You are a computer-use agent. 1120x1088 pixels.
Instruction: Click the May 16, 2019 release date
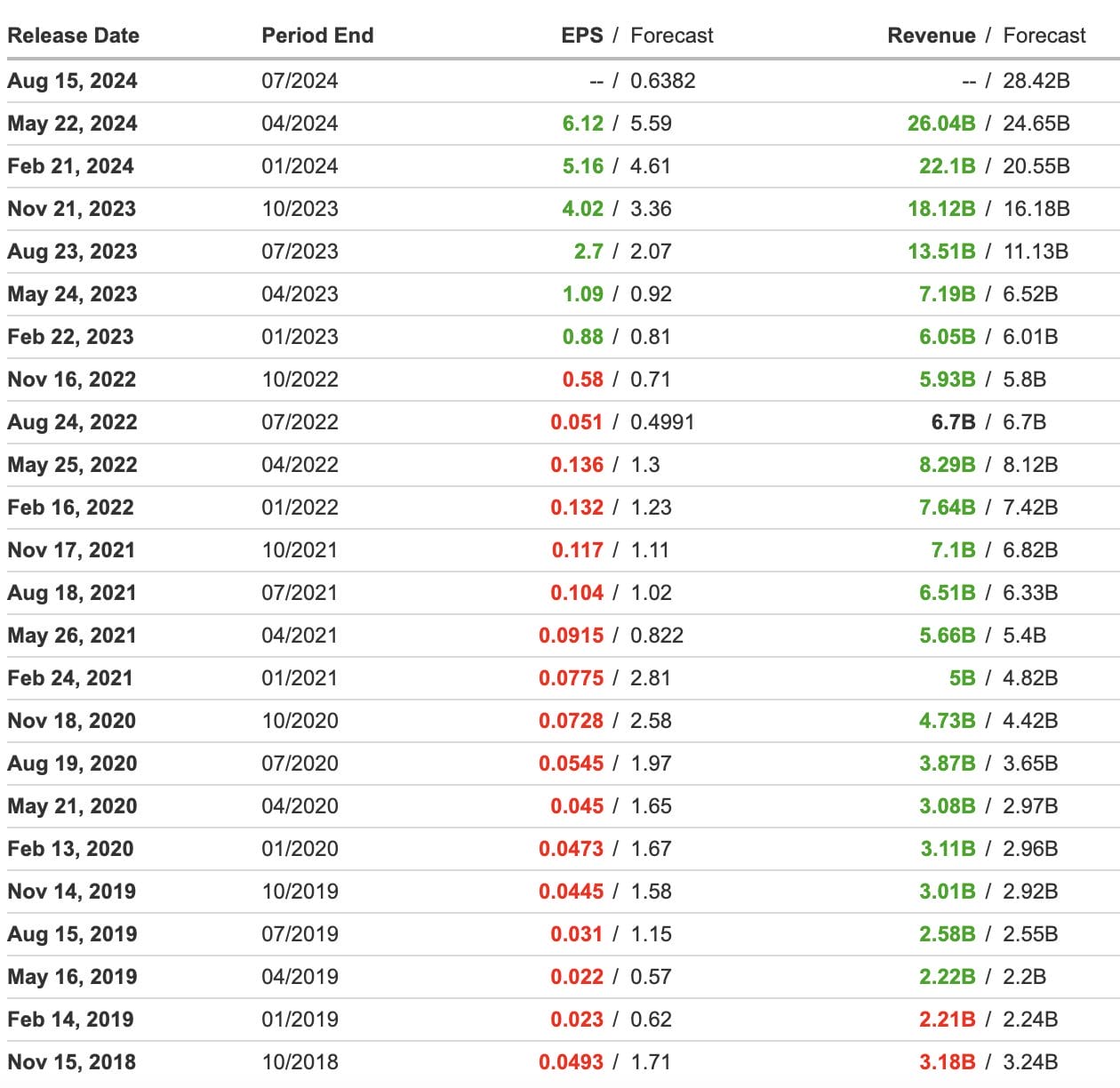(x=72, y=977)
